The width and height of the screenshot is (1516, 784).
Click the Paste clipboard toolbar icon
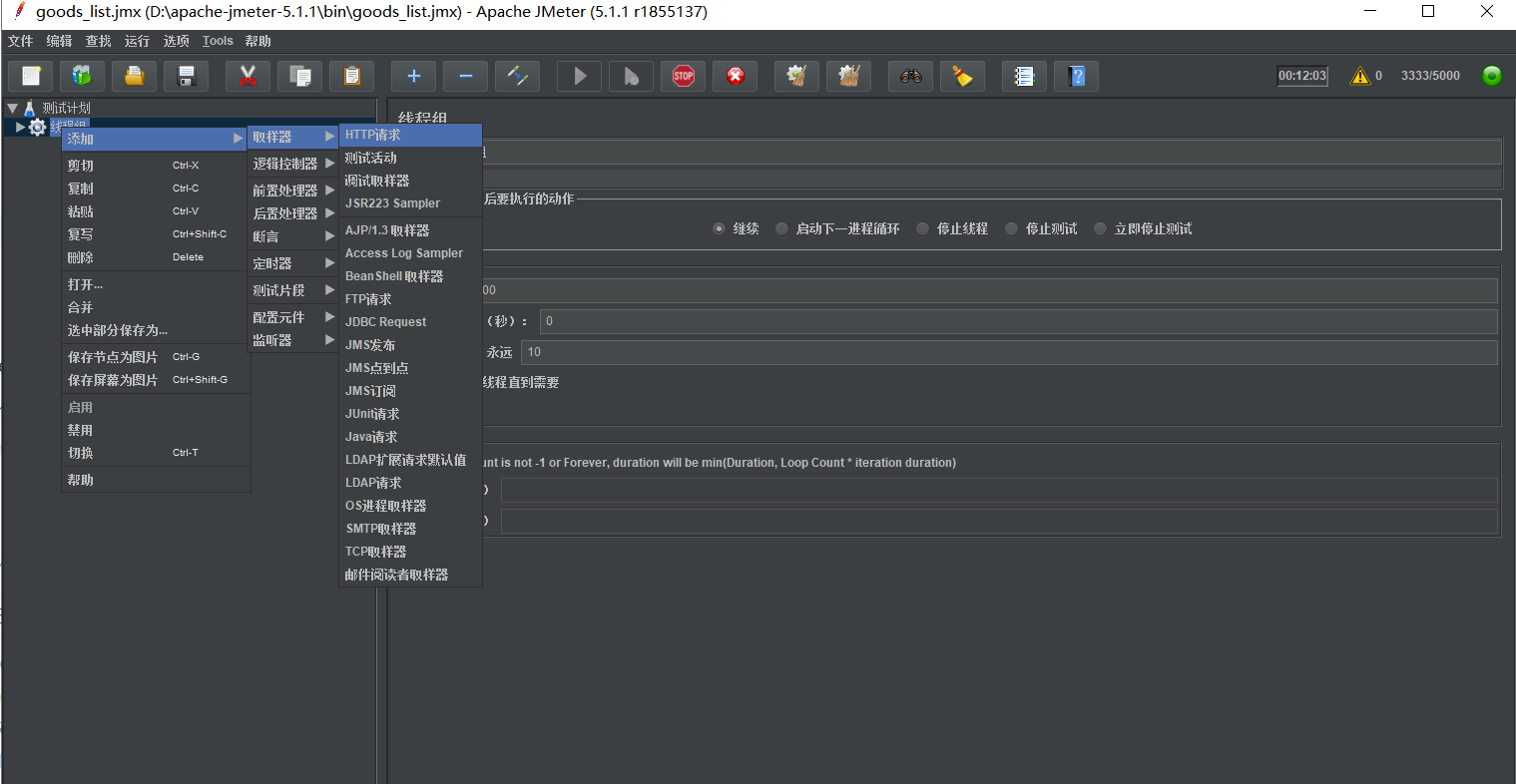351,76
